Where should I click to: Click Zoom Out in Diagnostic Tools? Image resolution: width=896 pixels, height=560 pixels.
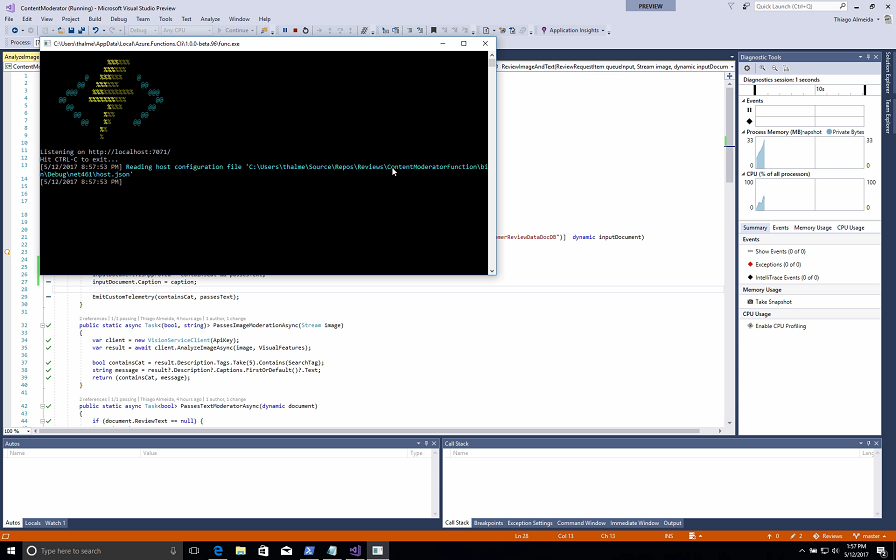[x=775, y=68]
